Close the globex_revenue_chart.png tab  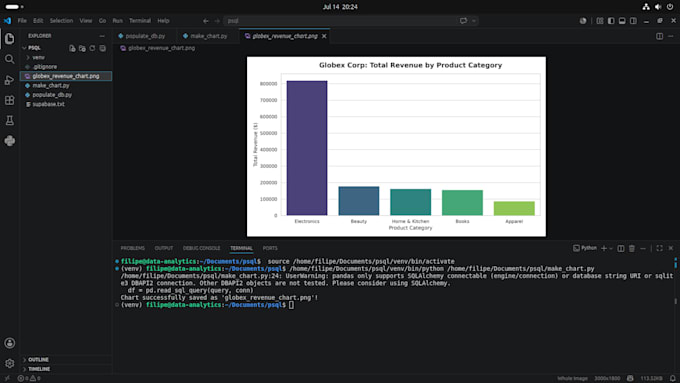(324, 36)
